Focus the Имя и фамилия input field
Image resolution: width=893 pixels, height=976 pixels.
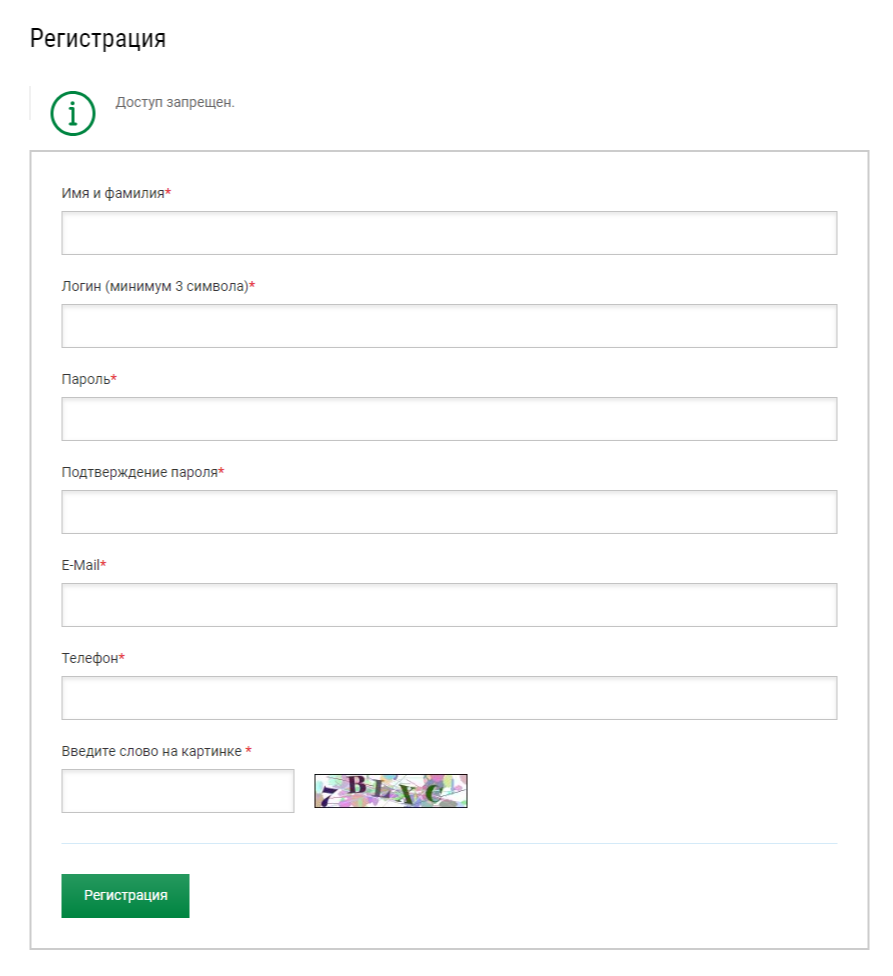tap(449, 233)
